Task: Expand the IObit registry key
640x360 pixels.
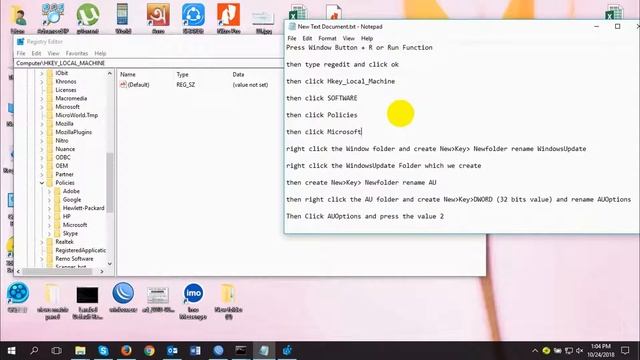Action: coord(42,73)
